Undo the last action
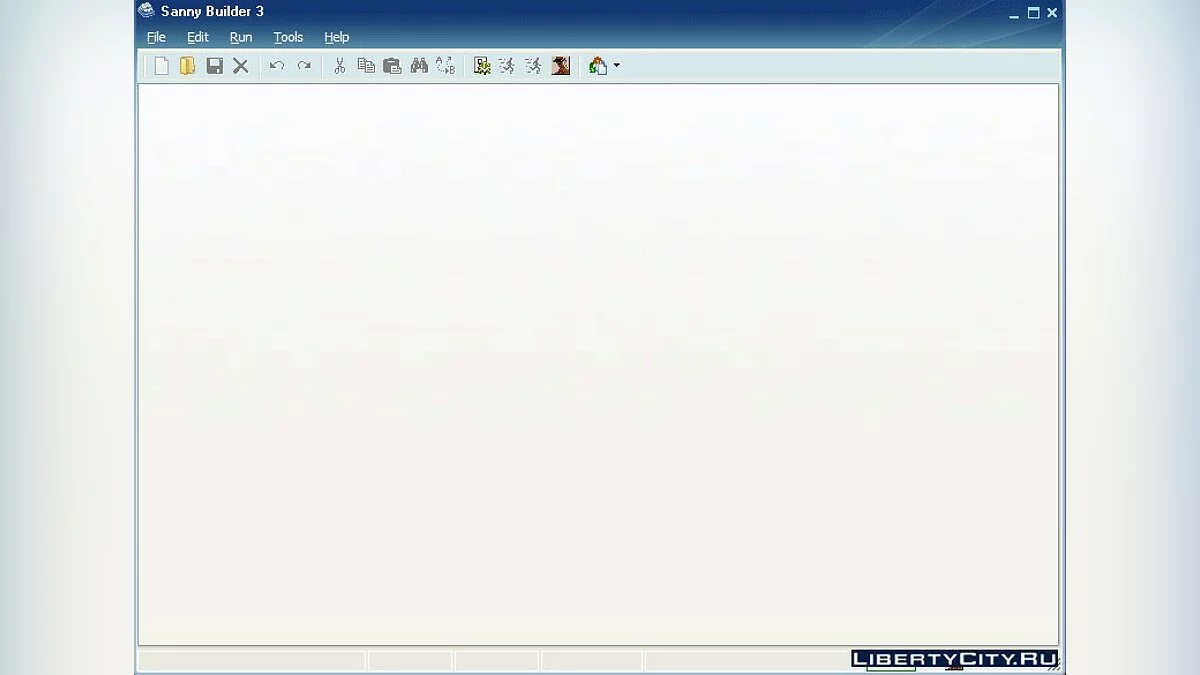 tap(277, 66)
